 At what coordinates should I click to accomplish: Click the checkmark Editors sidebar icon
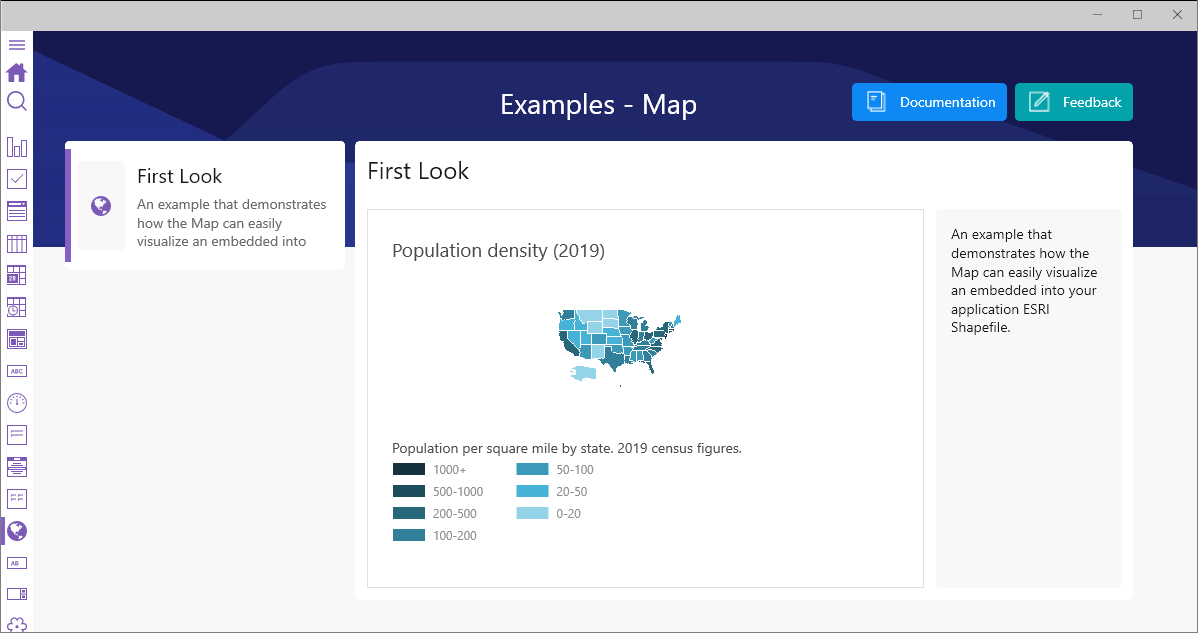[x=16, y=178]
